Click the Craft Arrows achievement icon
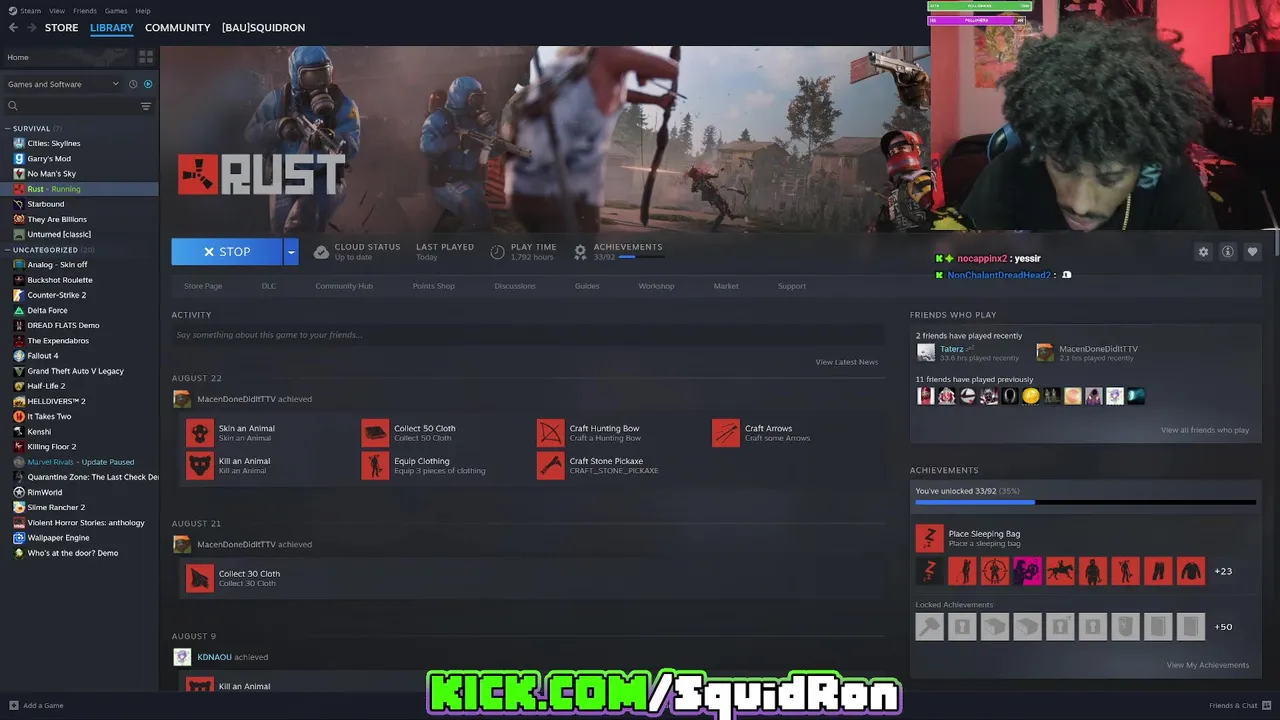Image resolution: width=1280 pixels, height=720 pixels. 726,433
